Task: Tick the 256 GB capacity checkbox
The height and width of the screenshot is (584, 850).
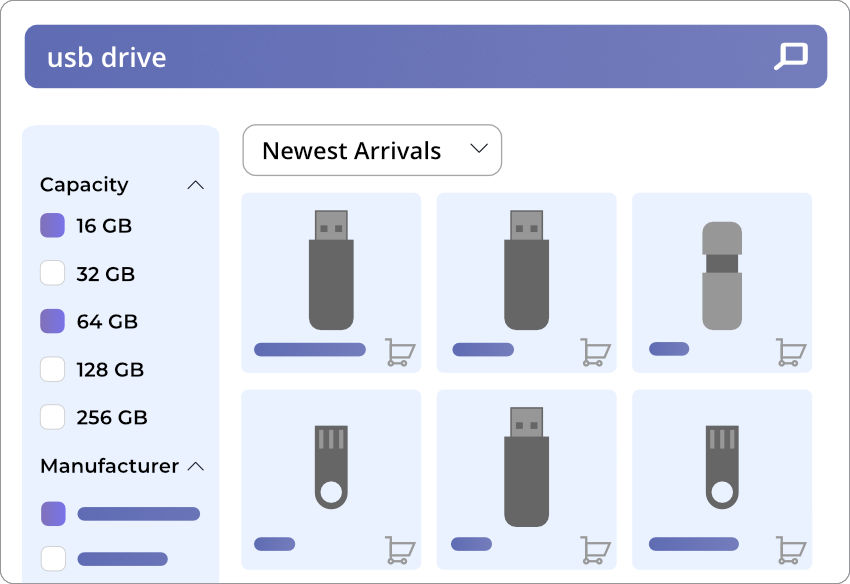Action: click(x=53, y=417)
